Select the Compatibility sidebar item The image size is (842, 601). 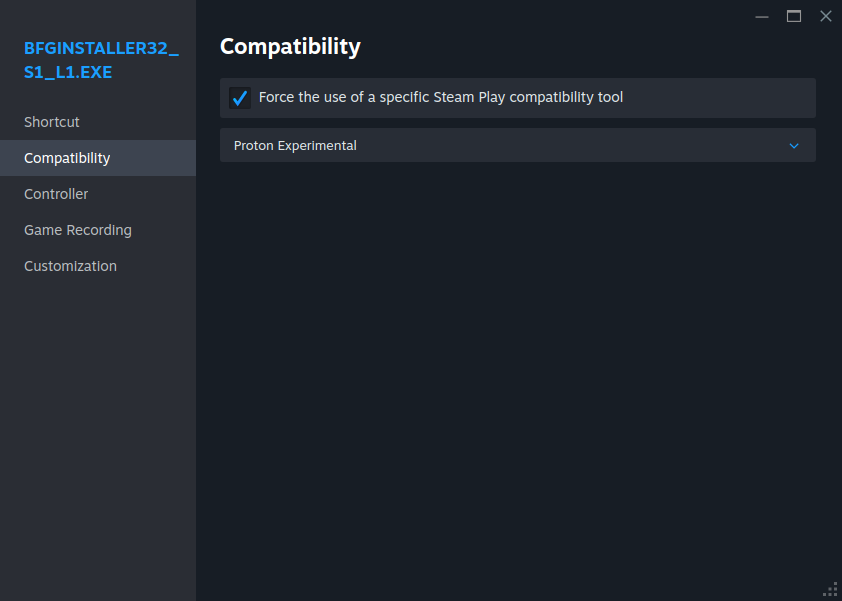tap(67, 158)
